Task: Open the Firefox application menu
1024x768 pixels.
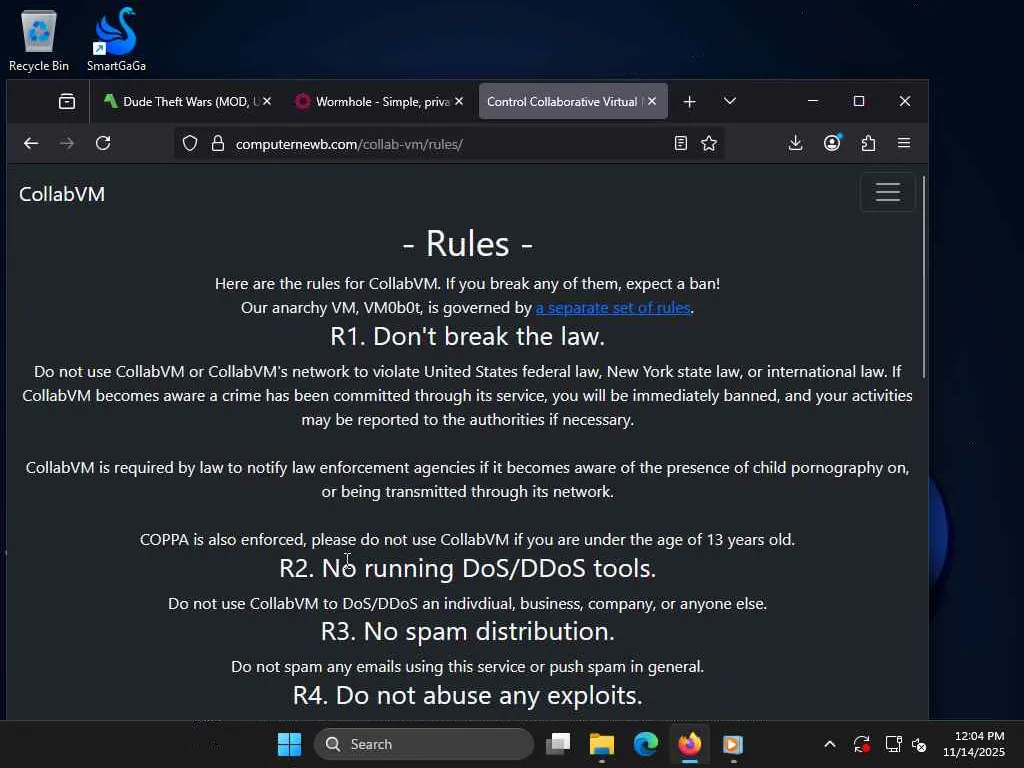Action: tap(904, 143)
